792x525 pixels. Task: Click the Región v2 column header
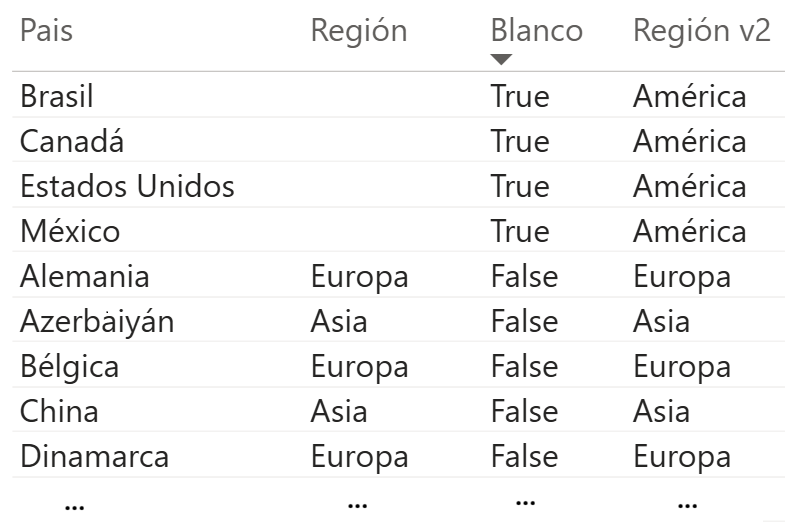(x=702, y=31)
